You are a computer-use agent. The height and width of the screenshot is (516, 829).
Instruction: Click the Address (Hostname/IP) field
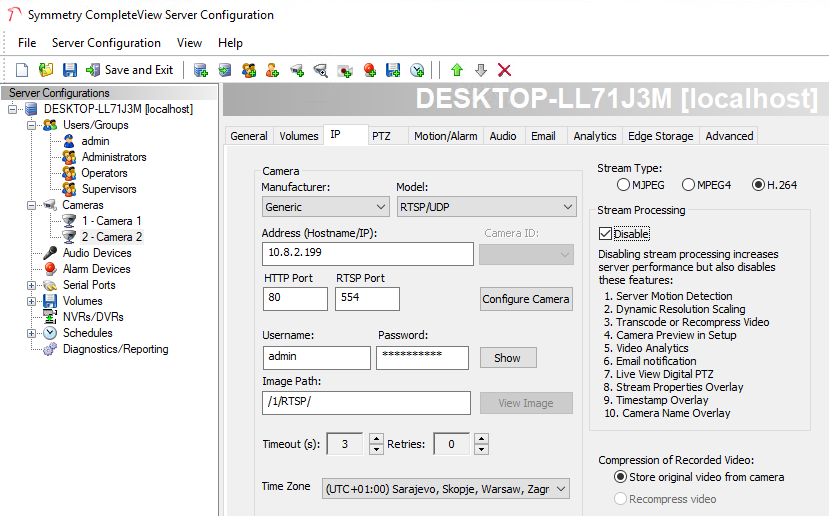coord(367,254)
